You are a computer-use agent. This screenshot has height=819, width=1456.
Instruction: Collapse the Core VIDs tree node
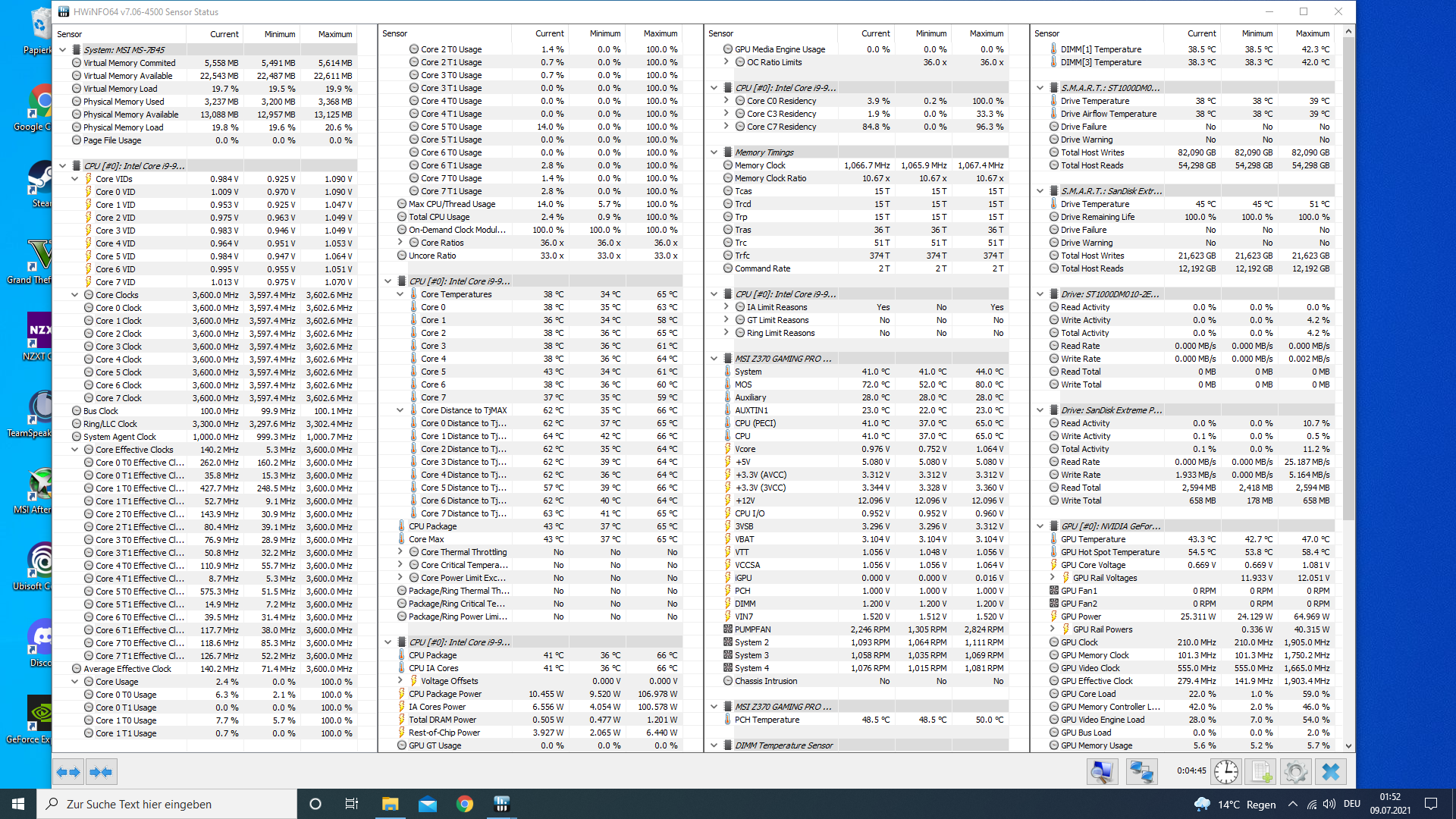pos(75,179)
